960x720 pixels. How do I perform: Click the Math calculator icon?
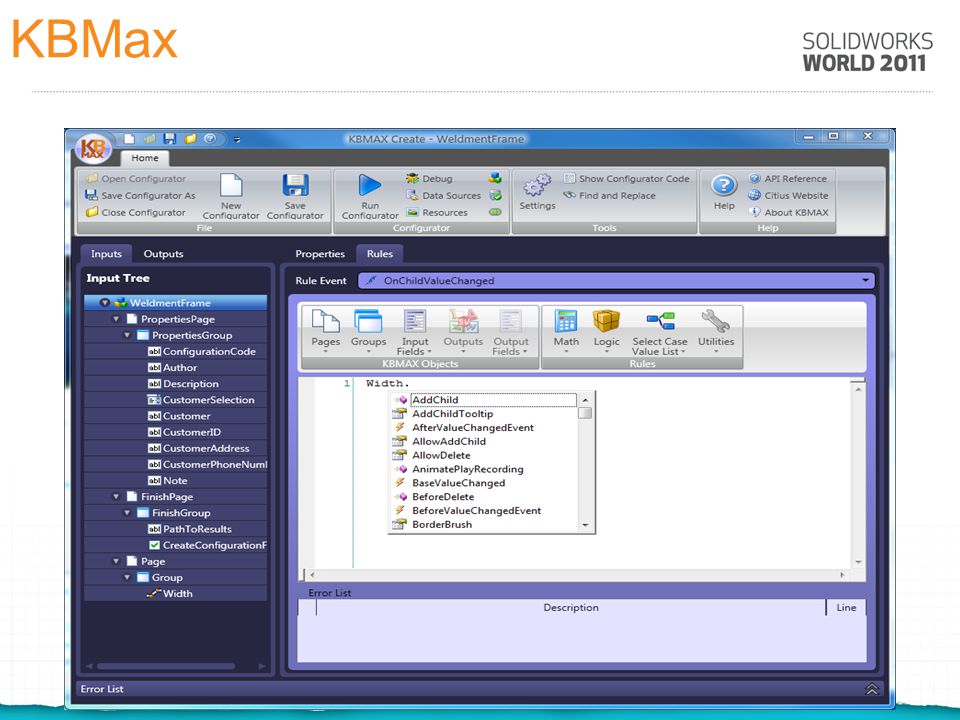(566, 321)
